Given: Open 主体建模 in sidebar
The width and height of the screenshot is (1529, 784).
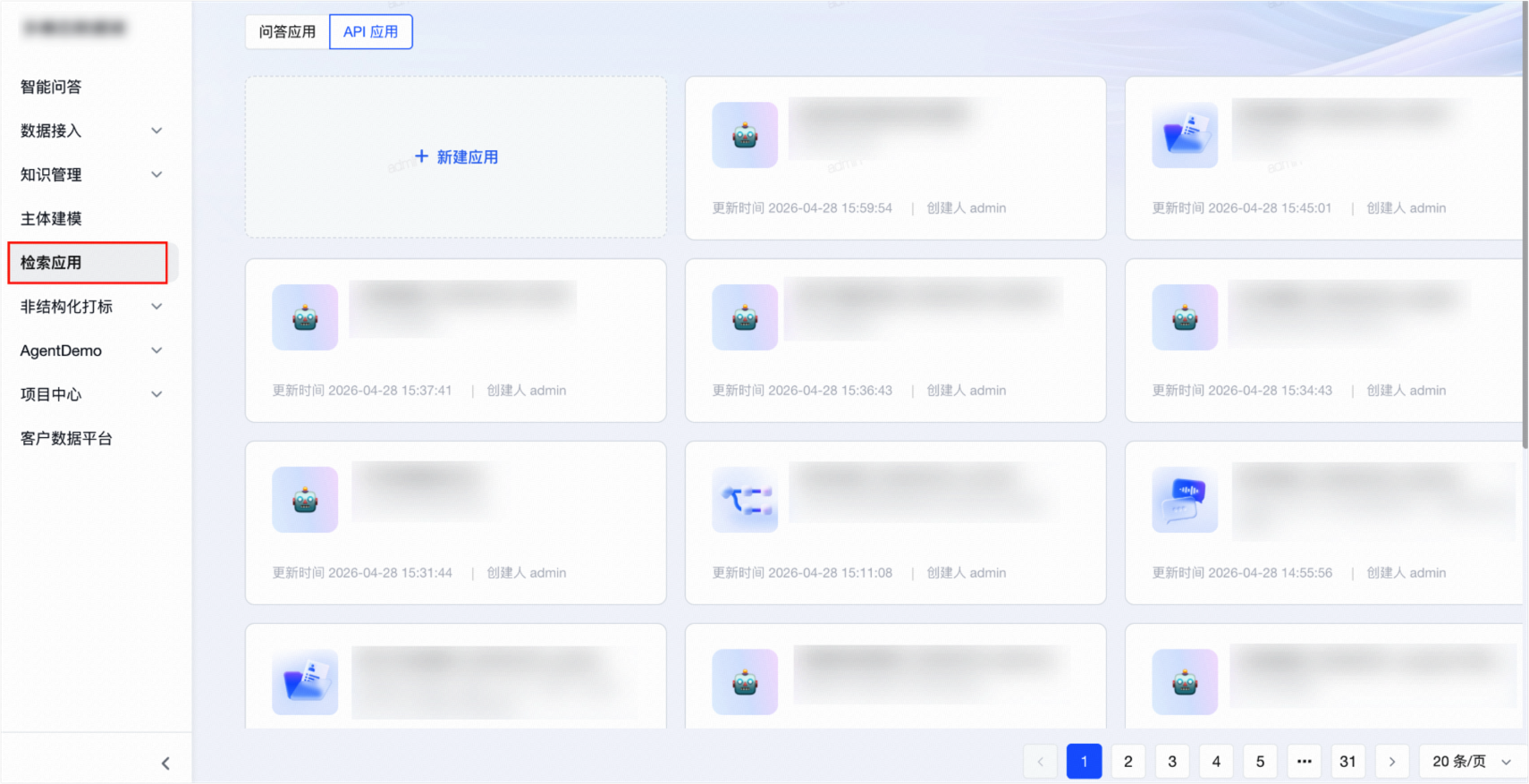Looking at the screenshot, I should pos(51,218).
